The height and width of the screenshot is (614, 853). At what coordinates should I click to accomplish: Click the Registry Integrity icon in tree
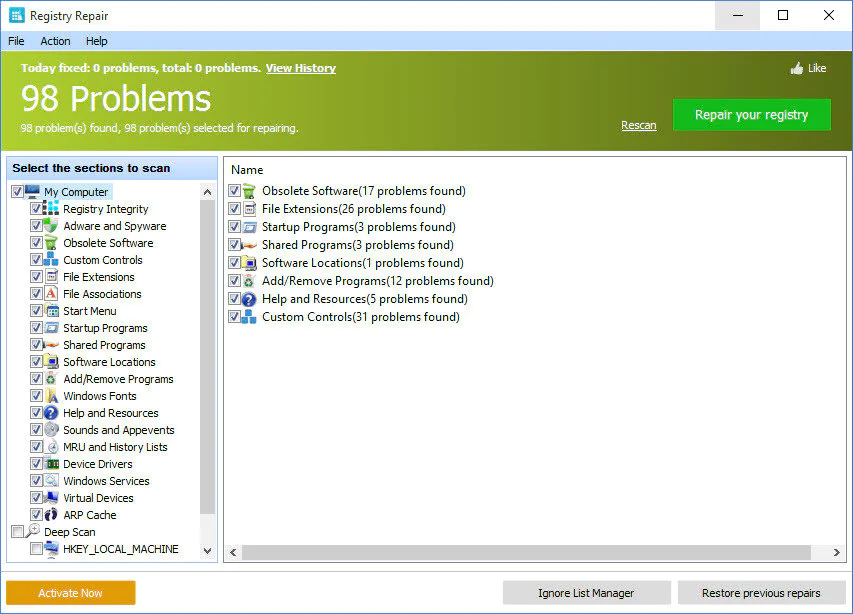51,208
